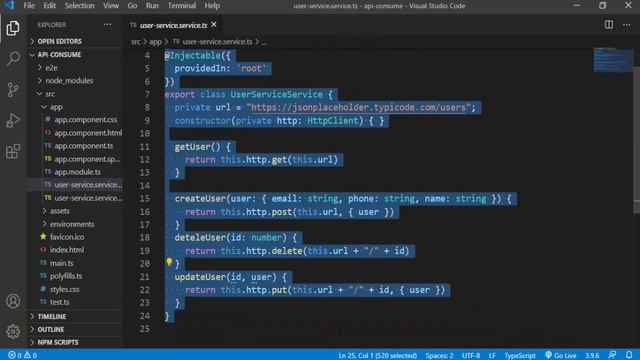Click TypeScript version 3.9.6
The image size is (640, 360).
tap(592, 355)
